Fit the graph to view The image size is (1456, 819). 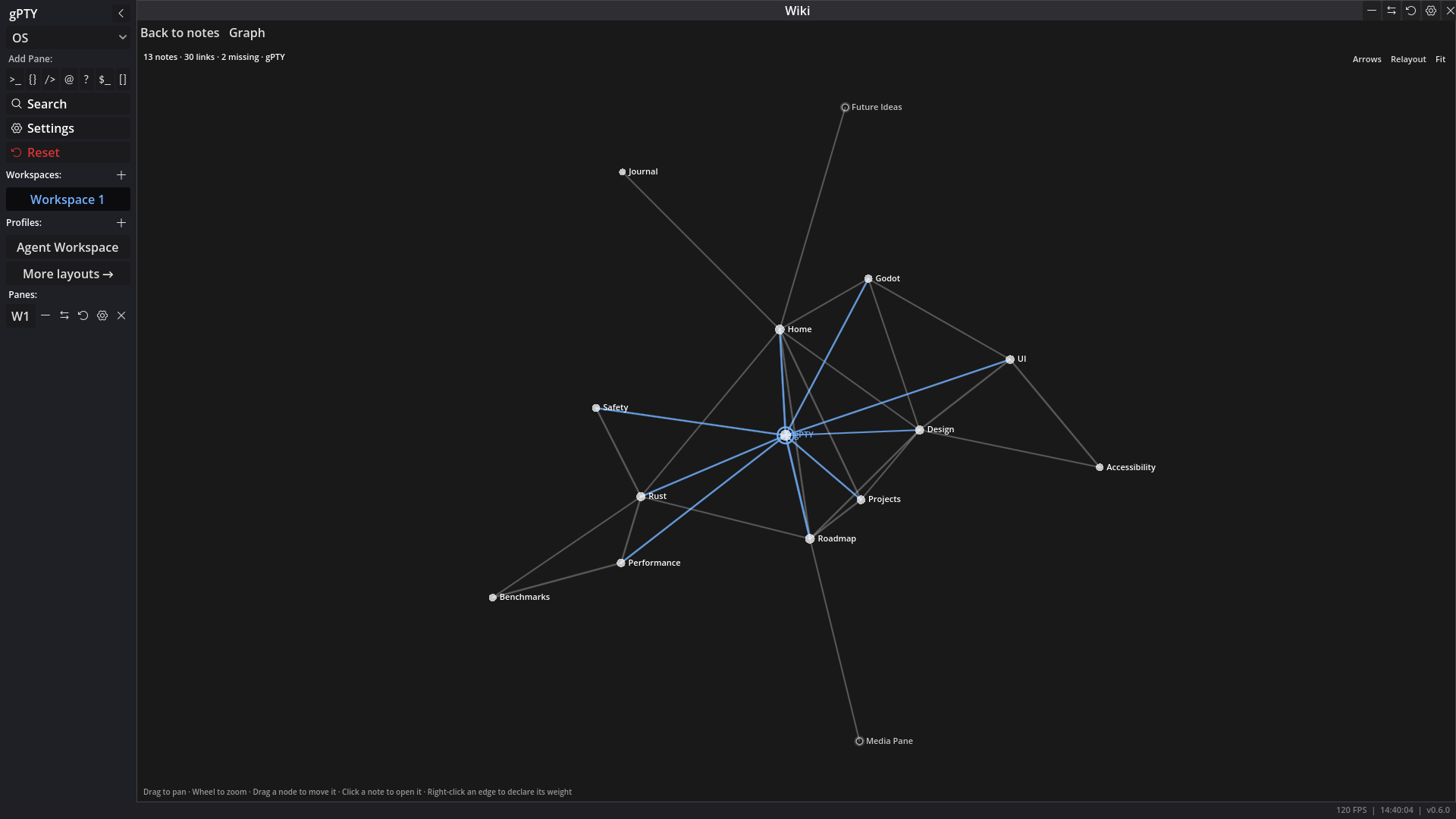[x=1440, y=59]
